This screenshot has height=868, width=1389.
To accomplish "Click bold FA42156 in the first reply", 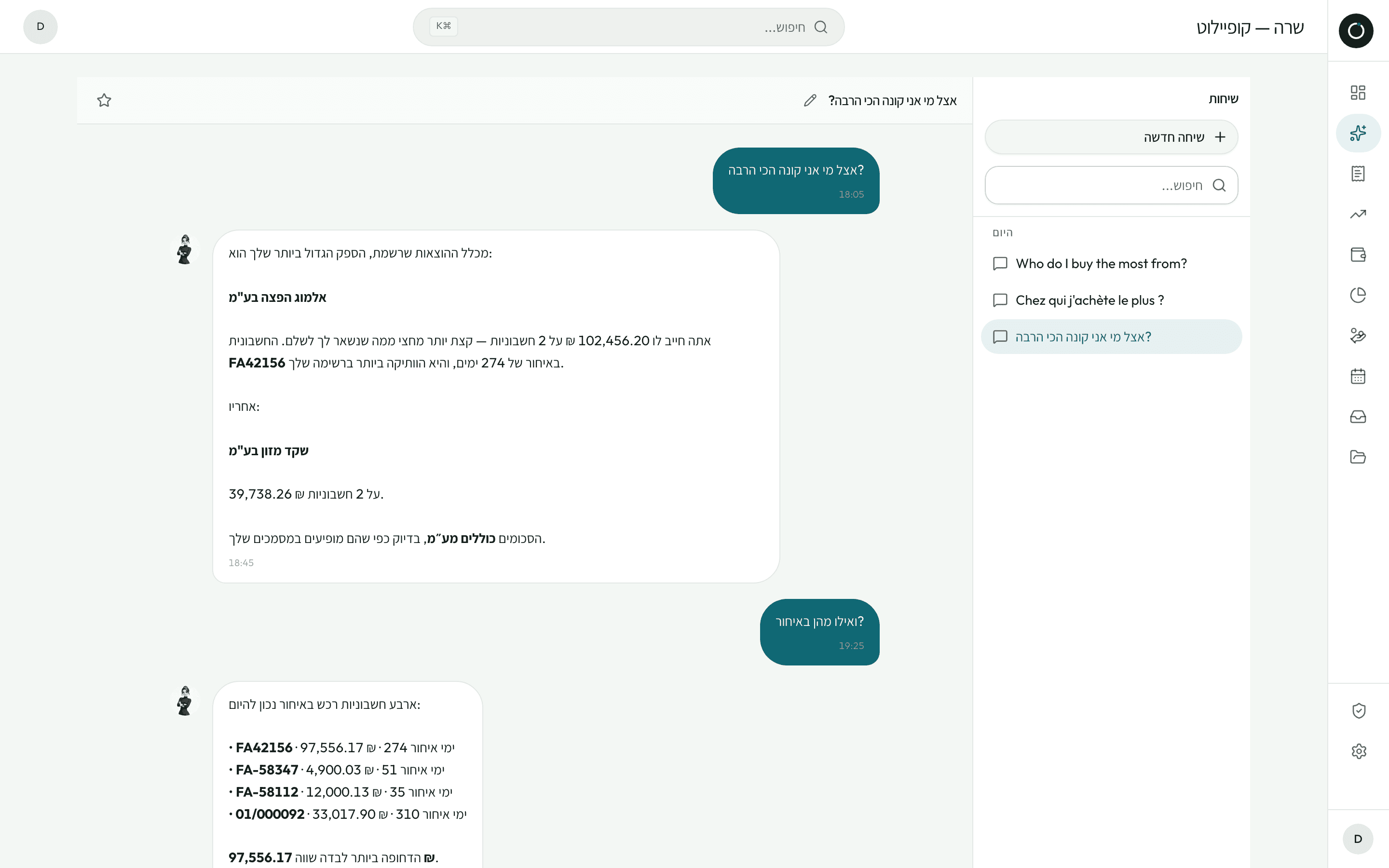I will click(257, 363).
